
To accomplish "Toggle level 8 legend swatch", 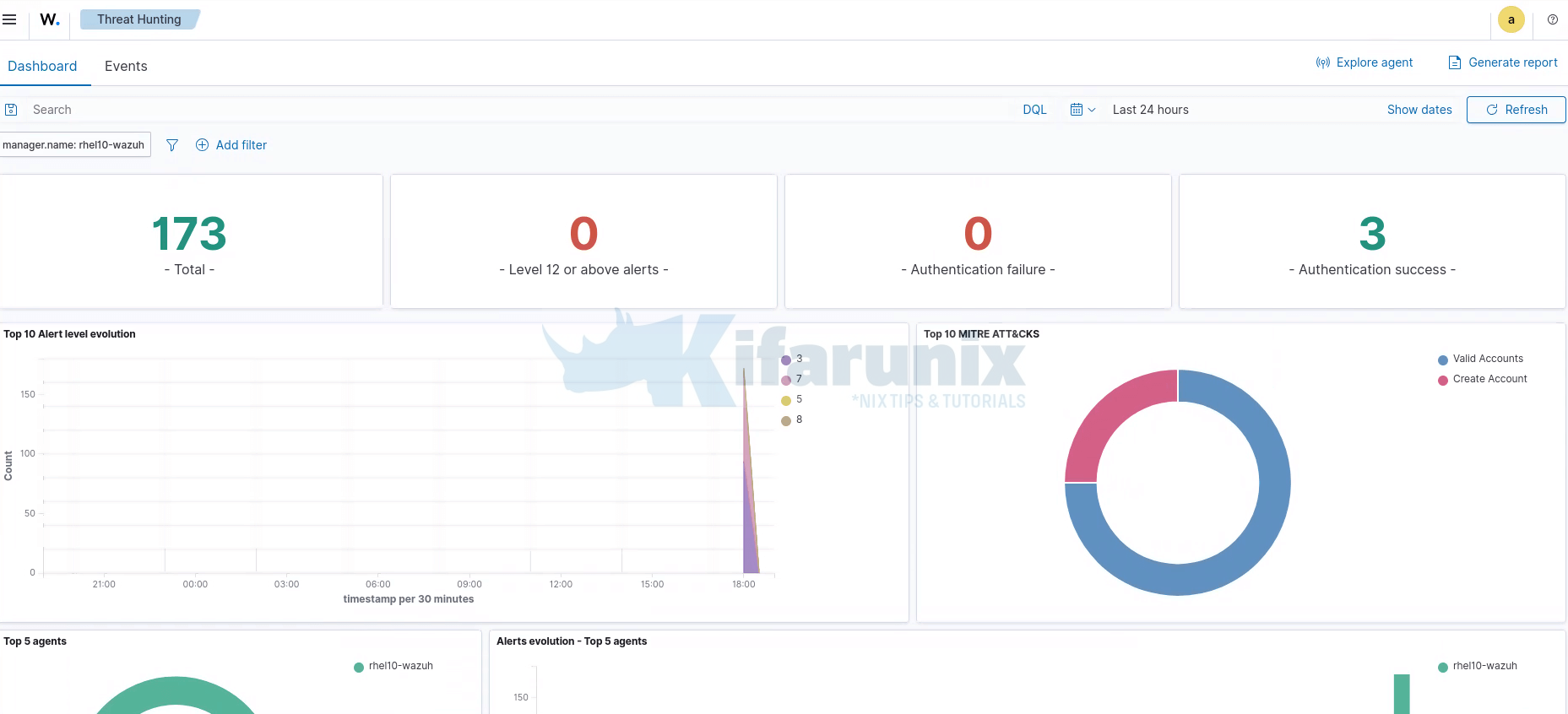I will 786,420.
